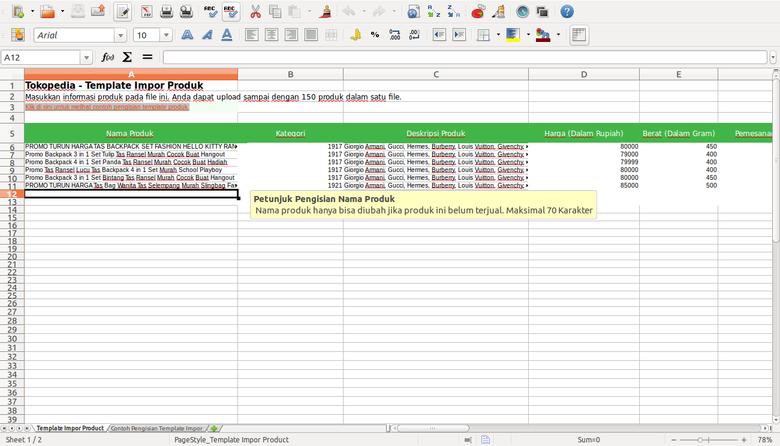This screenshot has width=780, height=446.
Task: Switch to Contoh Pengisian Template Impor tab
Action: coord(157,428)
